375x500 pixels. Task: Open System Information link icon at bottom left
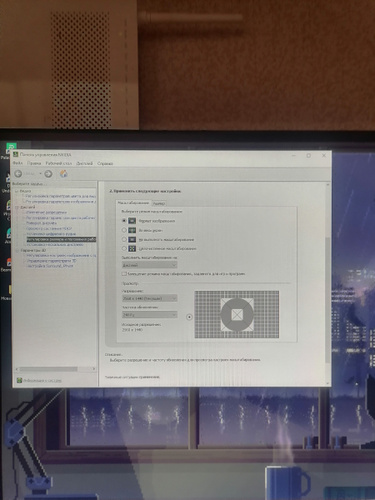[x=19, y=380]
